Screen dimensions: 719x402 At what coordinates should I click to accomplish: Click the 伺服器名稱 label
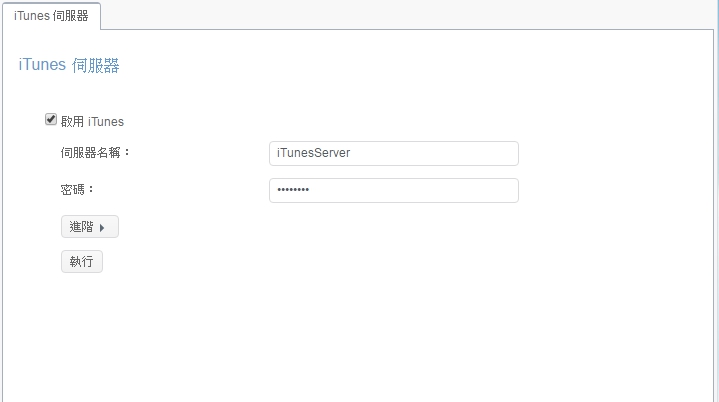click(95, 153)
